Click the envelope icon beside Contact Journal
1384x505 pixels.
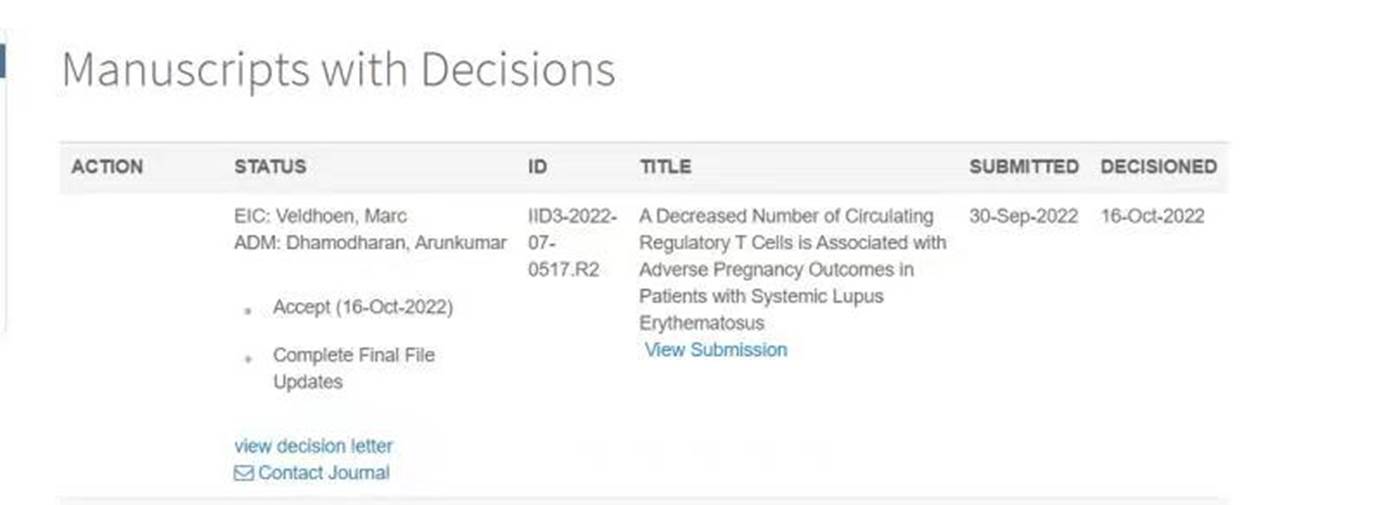(243, 473)
